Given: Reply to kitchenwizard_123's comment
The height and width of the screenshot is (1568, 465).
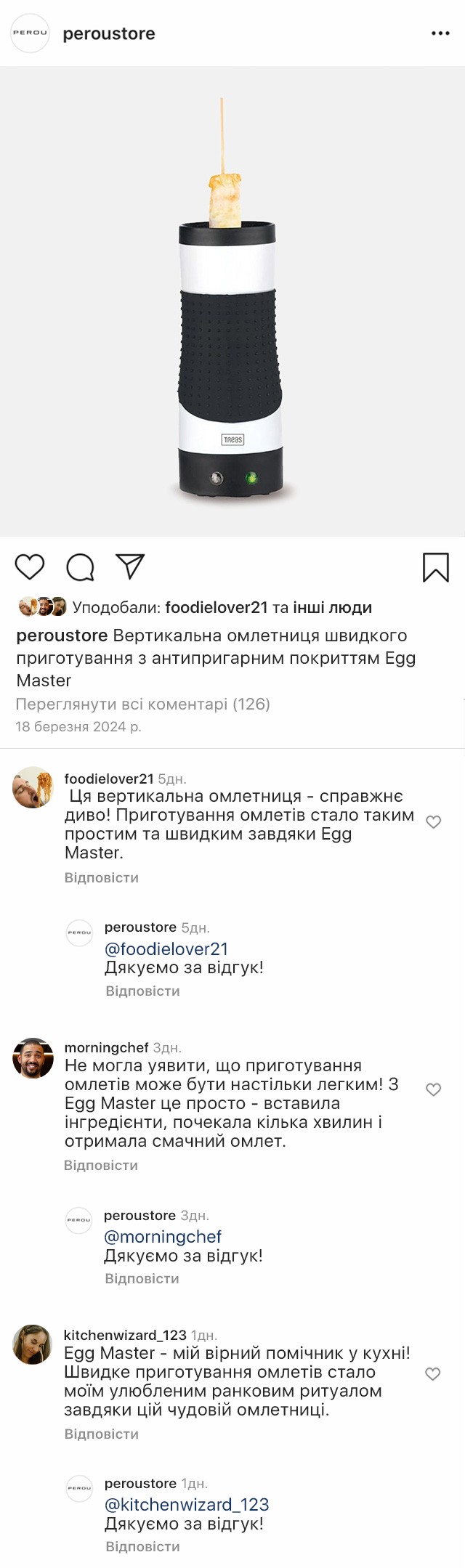Looking at the screenshot, I should 102,1434.
